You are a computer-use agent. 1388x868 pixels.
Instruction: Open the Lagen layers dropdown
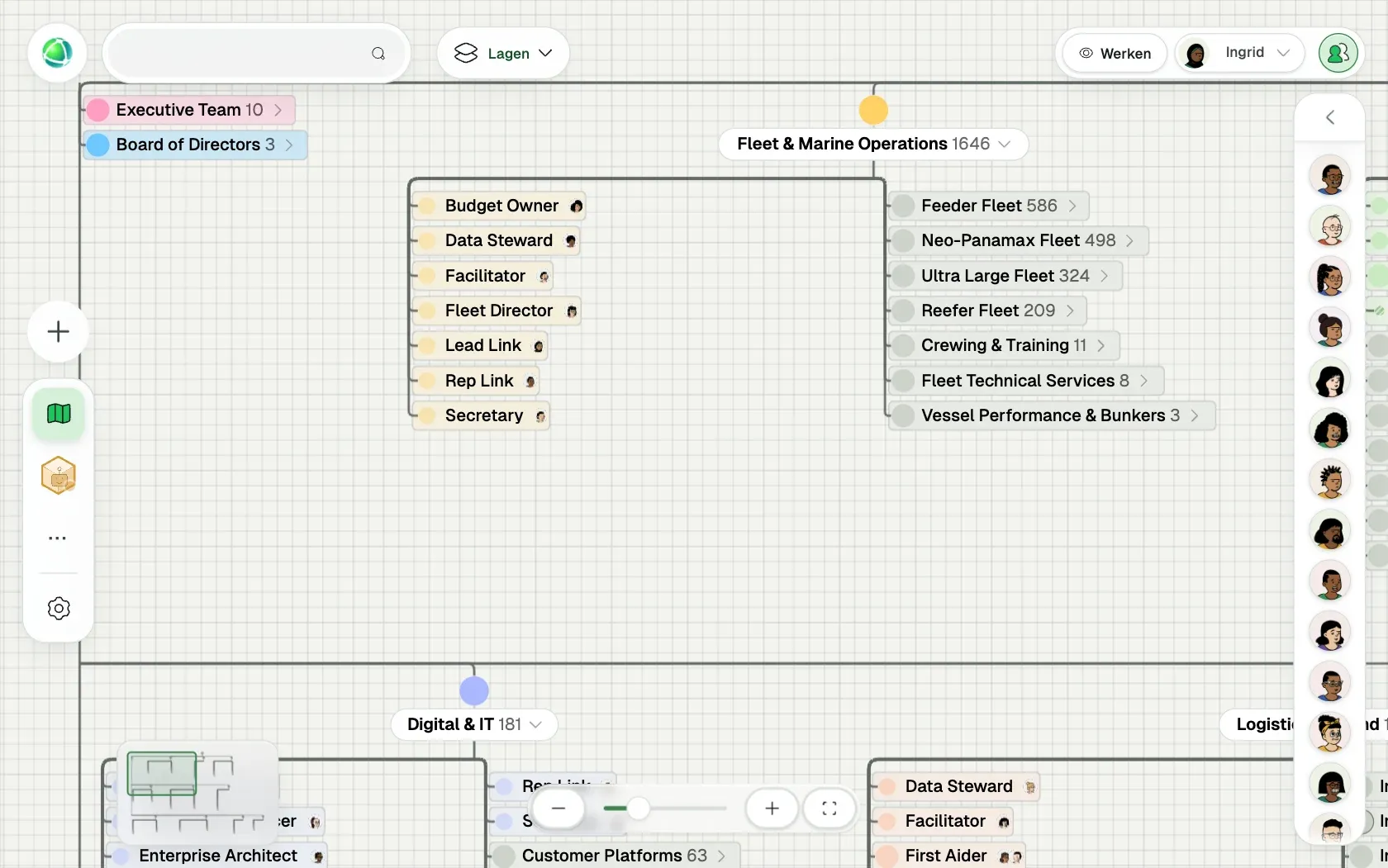503,53
